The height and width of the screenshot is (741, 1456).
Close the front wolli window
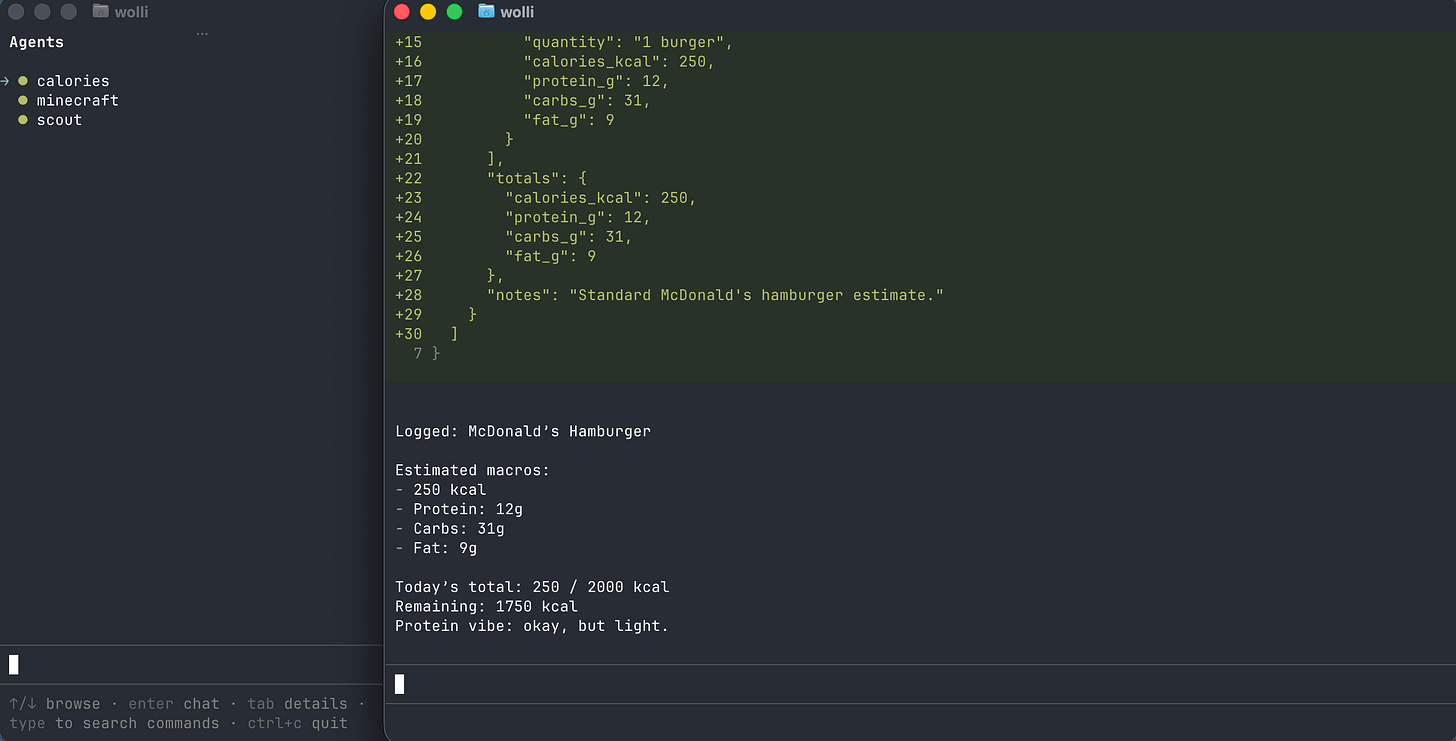402,12
